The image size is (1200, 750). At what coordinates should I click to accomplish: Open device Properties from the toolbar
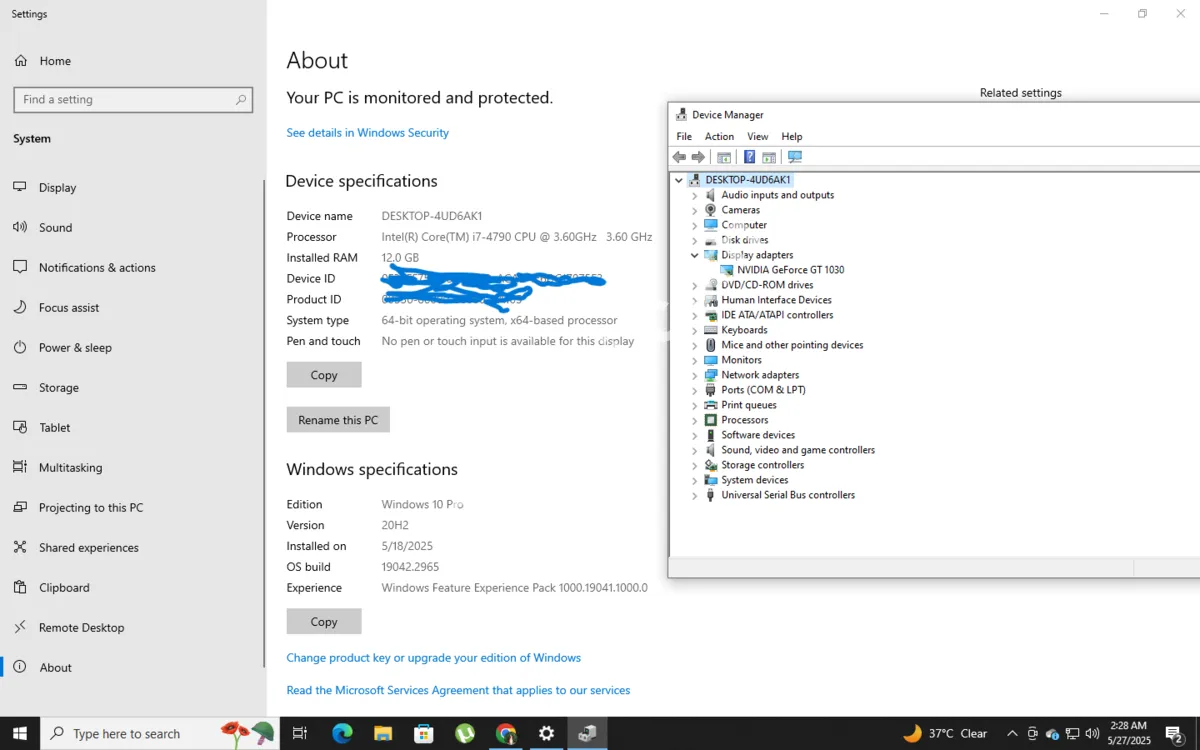coord(724,156)
